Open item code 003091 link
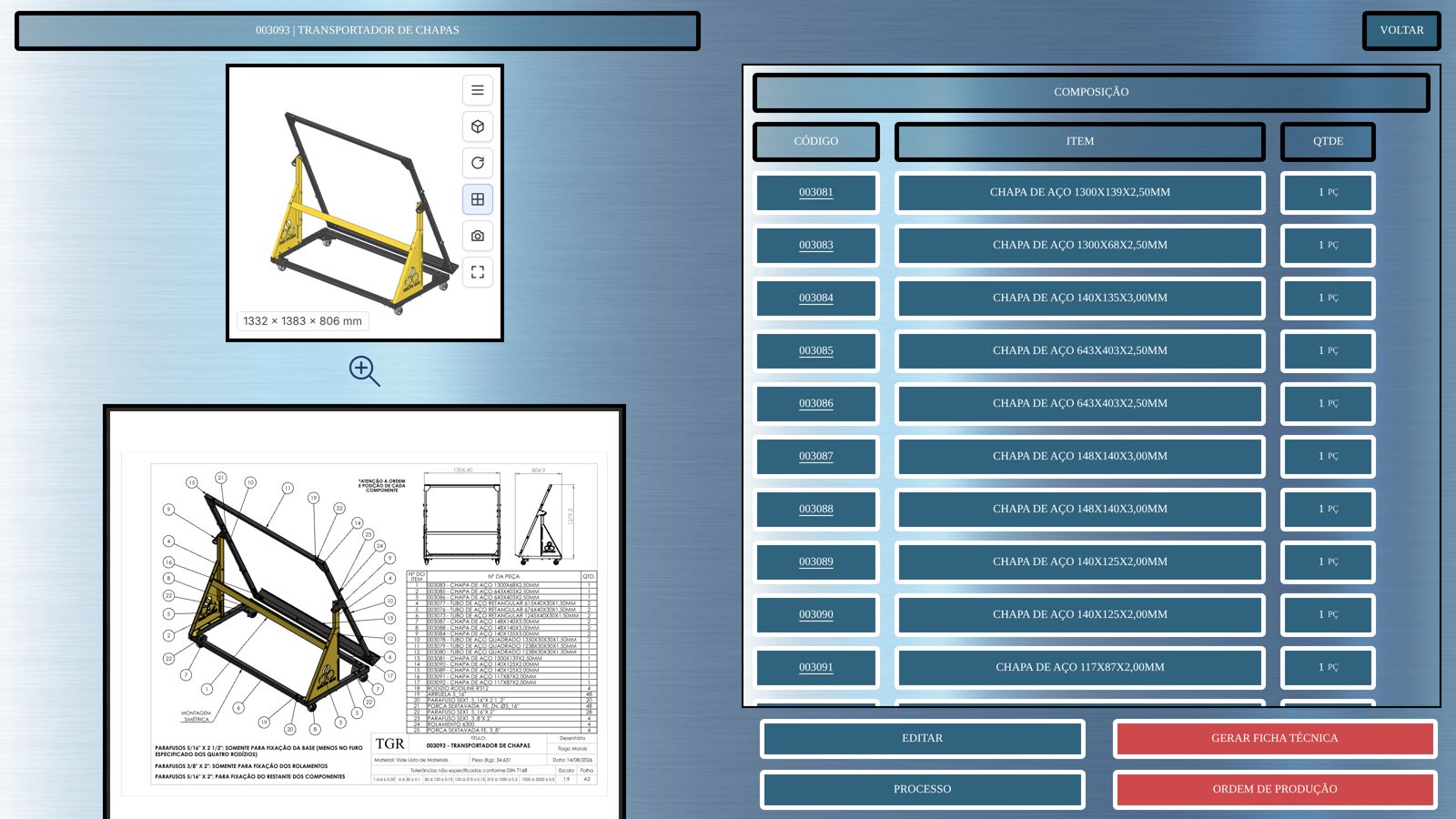Viewport: 1456px width, 819px height. point(816,667)
